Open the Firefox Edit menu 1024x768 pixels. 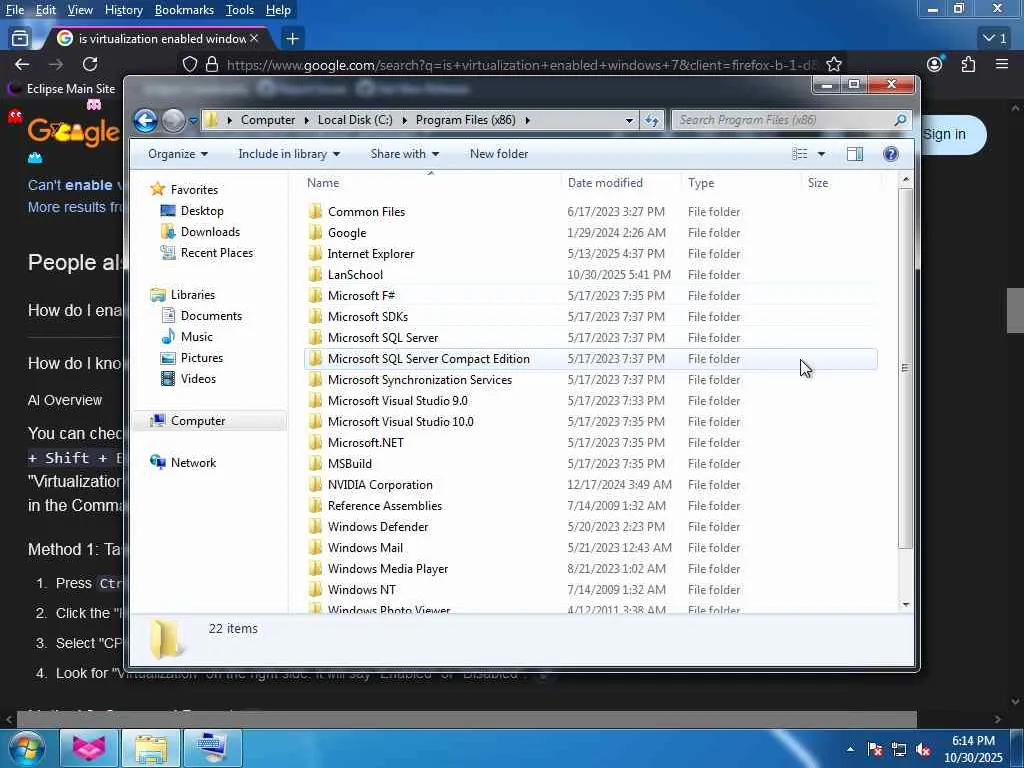[46, 10]
